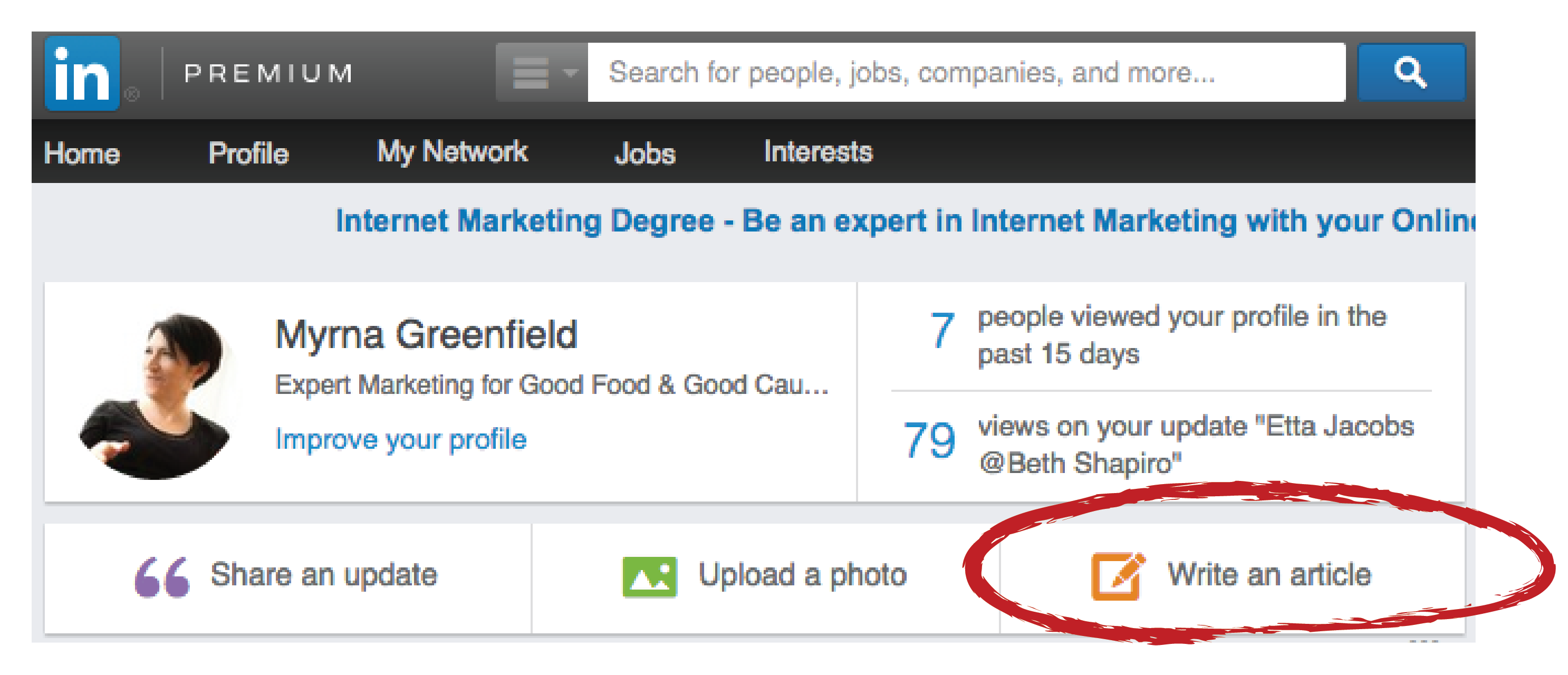This screenshot has width=1568, height=675.
Task: Click Share an update button
Action: 323,575
